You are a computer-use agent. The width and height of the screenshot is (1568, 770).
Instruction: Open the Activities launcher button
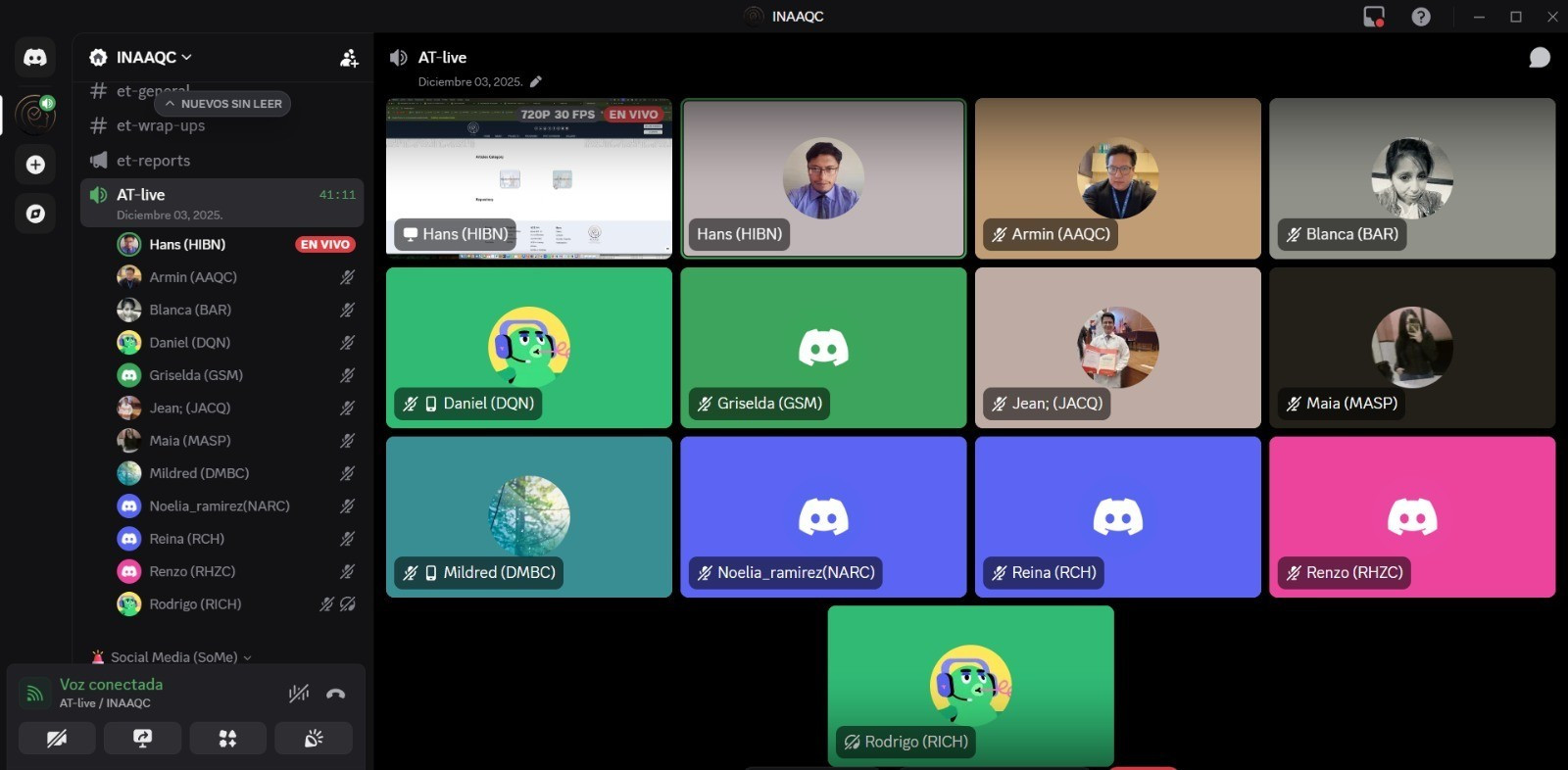pos(227,739)
